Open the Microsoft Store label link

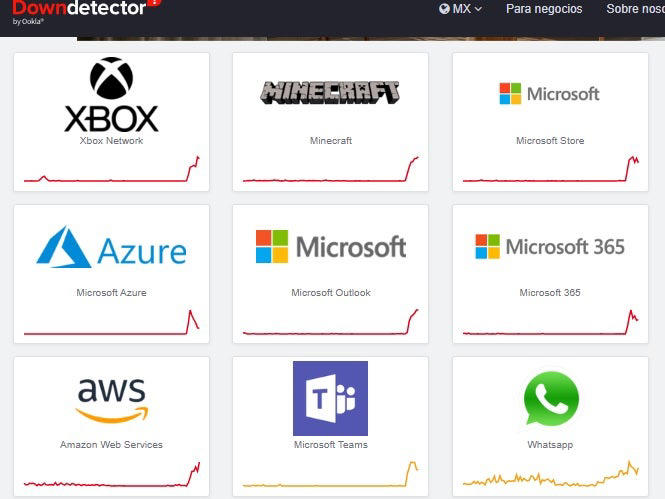[x=550, y=141]
